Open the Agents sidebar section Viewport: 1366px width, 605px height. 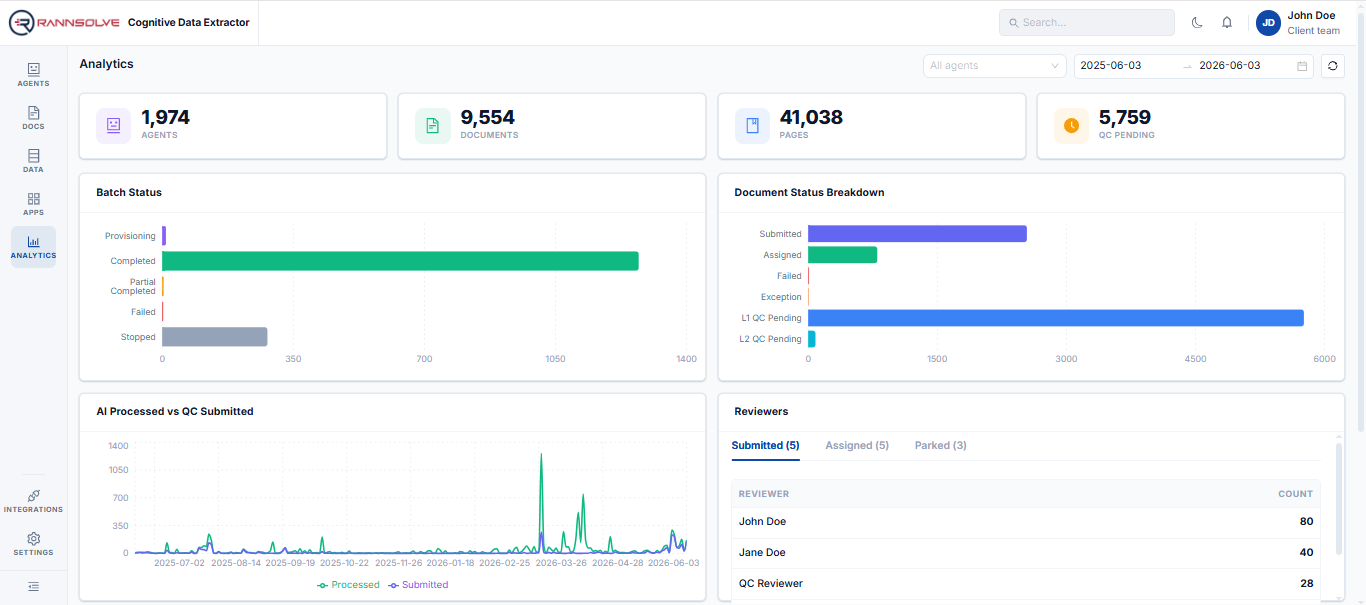click(33, 75)
